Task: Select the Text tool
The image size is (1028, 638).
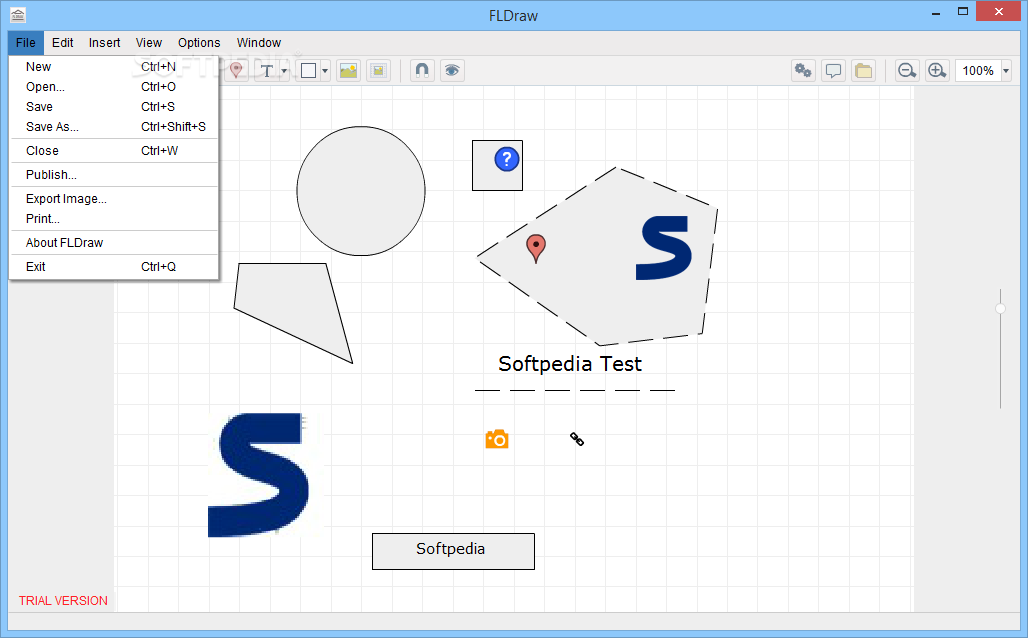Action: click(x=267, y=70)
